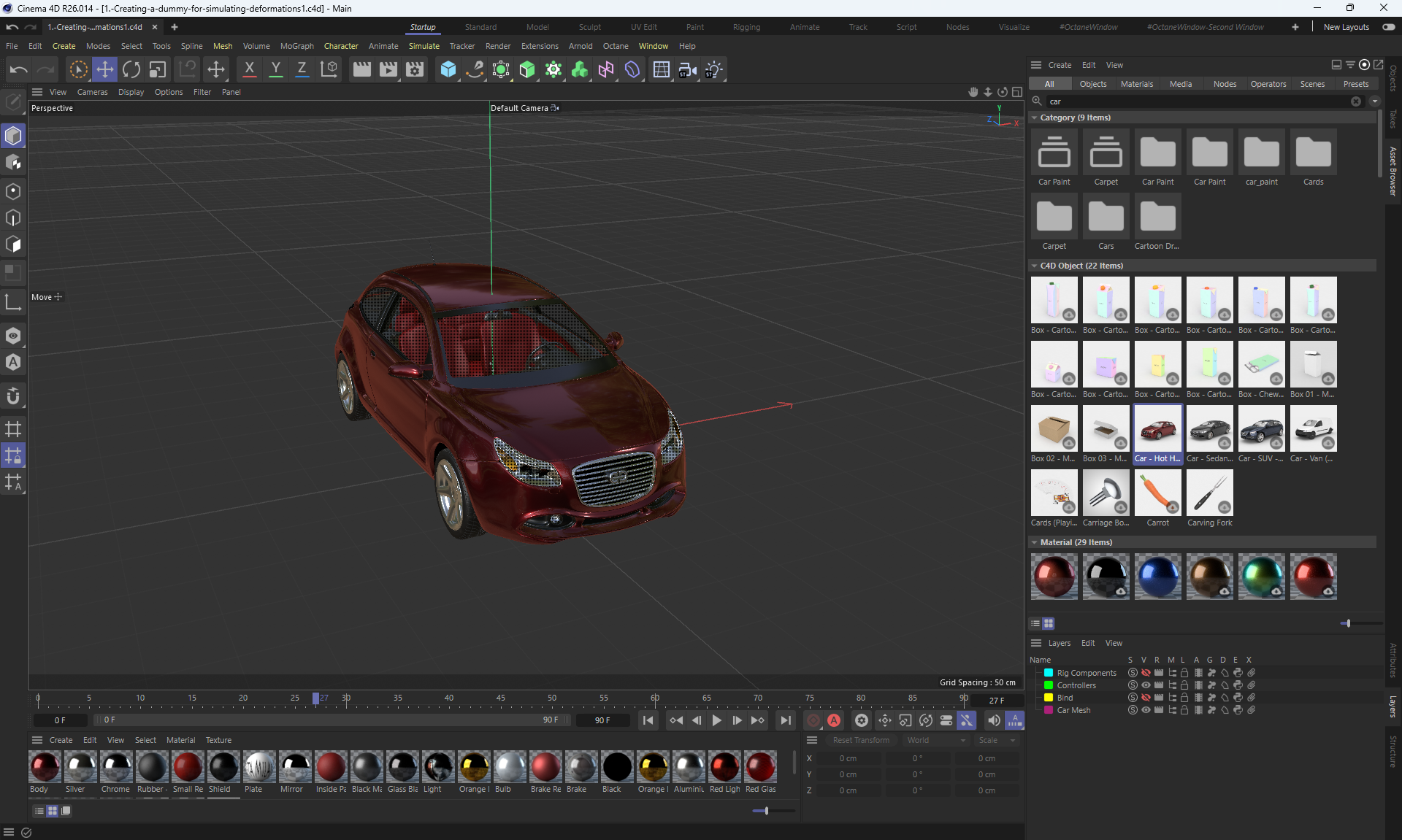This screenshot has width=1402, height=840.
Task: Open the World coordinate system dropdown
Action: (x=936, y=740)
